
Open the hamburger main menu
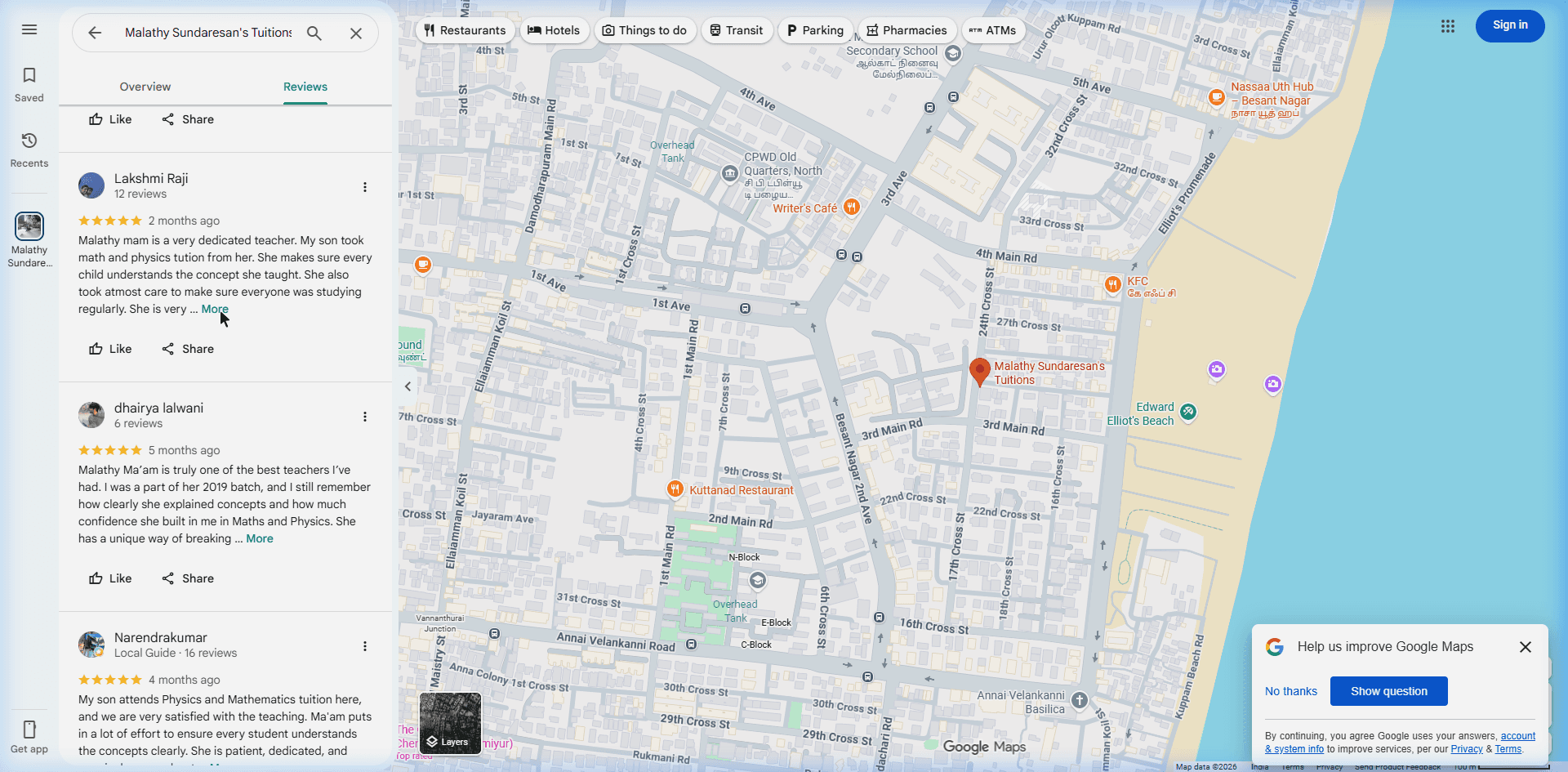click(29, 29)
